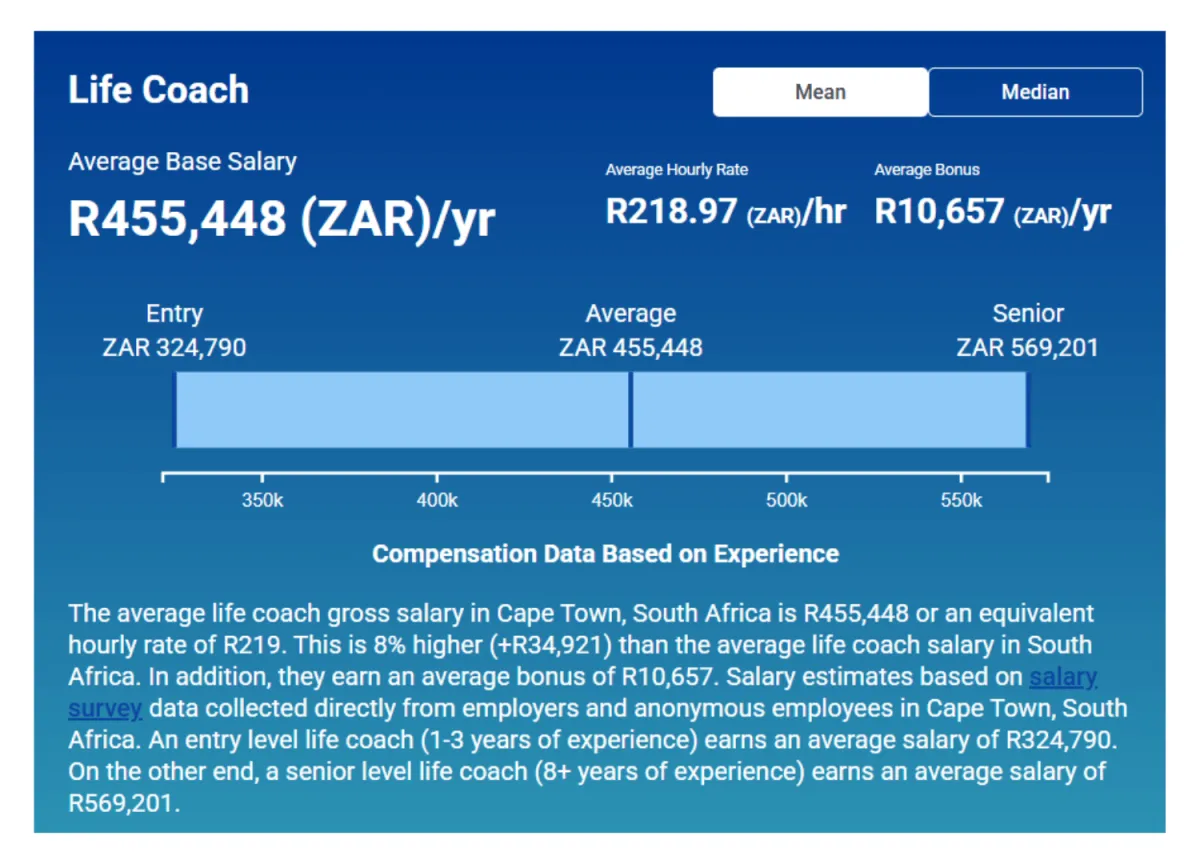1200x864 pixels.
Task: Click the ZAR 324,790 entry salary value
Action: coord(174,348)
